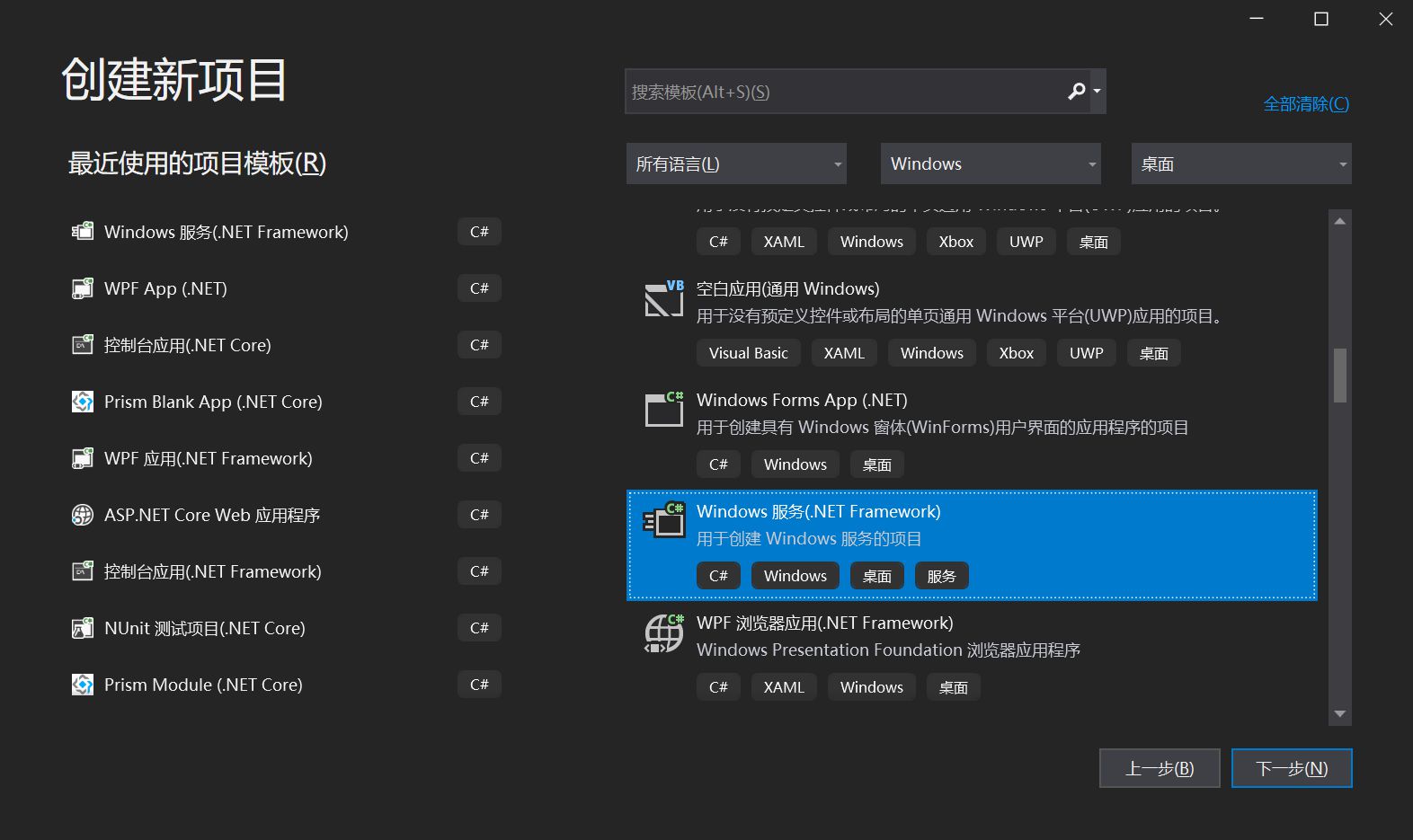
Task: Click C# tag under Windows Forms App
Action: click(x=718, y=464)
